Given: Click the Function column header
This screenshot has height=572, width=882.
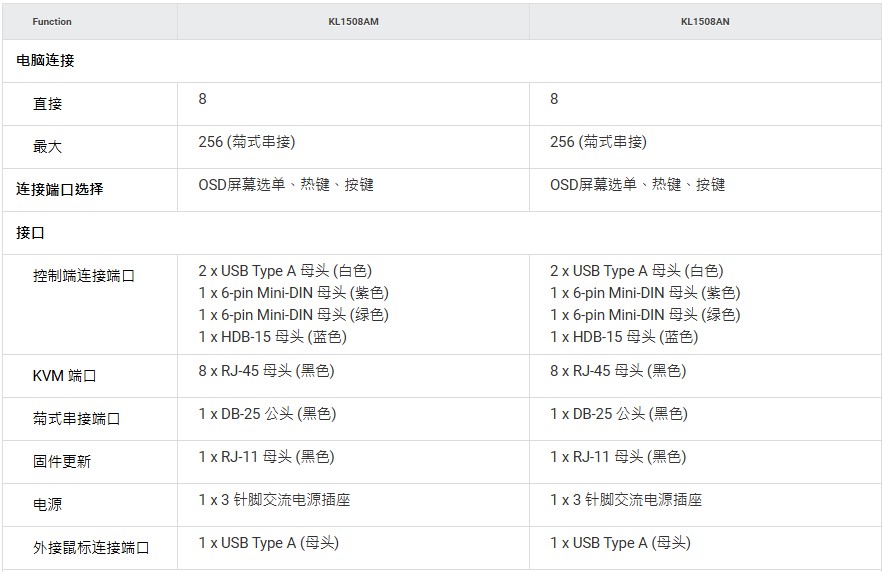Looking at the screenshot, I should pos(52,22).
